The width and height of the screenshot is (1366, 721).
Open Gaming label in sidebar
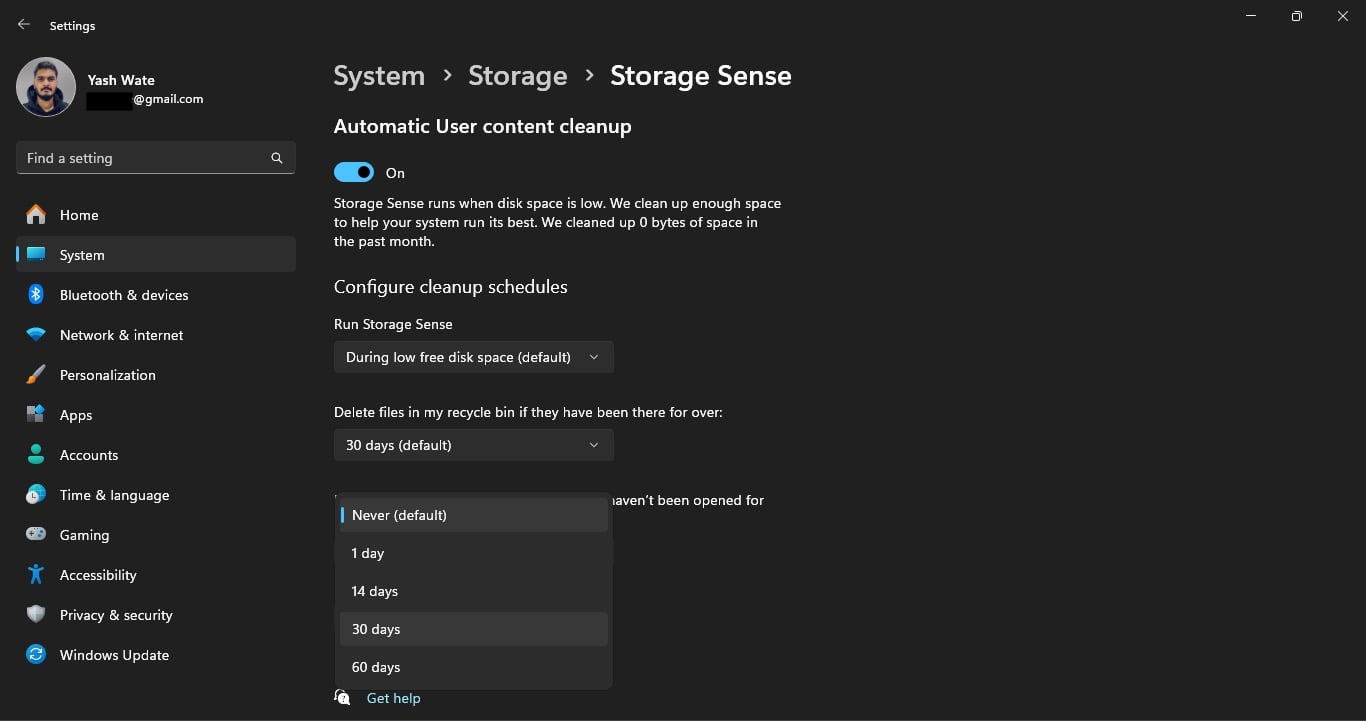[84, 535]
